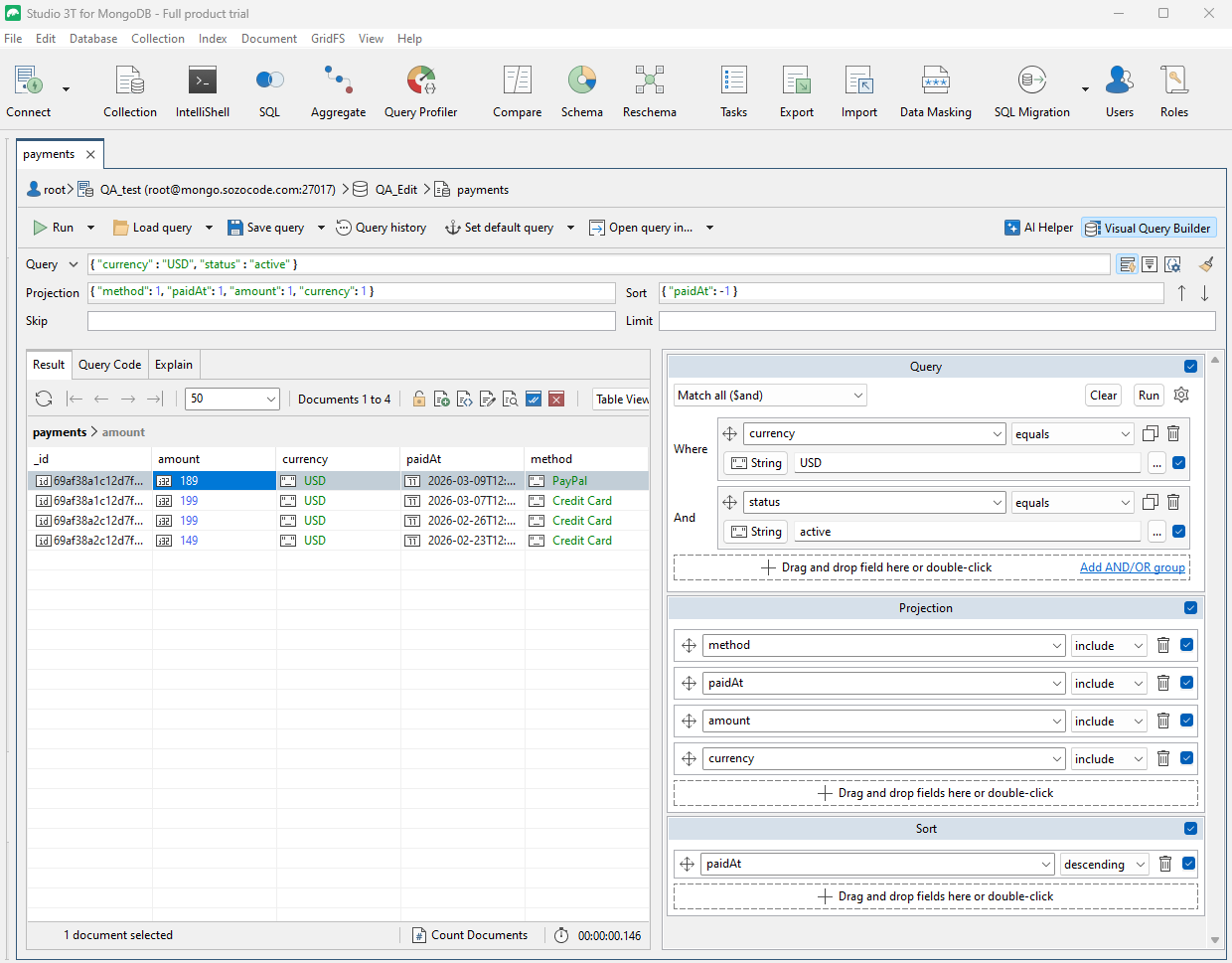Switch to the Explain tab
This screenshot has height=963, width=1232.
click(x=174, y=365)
